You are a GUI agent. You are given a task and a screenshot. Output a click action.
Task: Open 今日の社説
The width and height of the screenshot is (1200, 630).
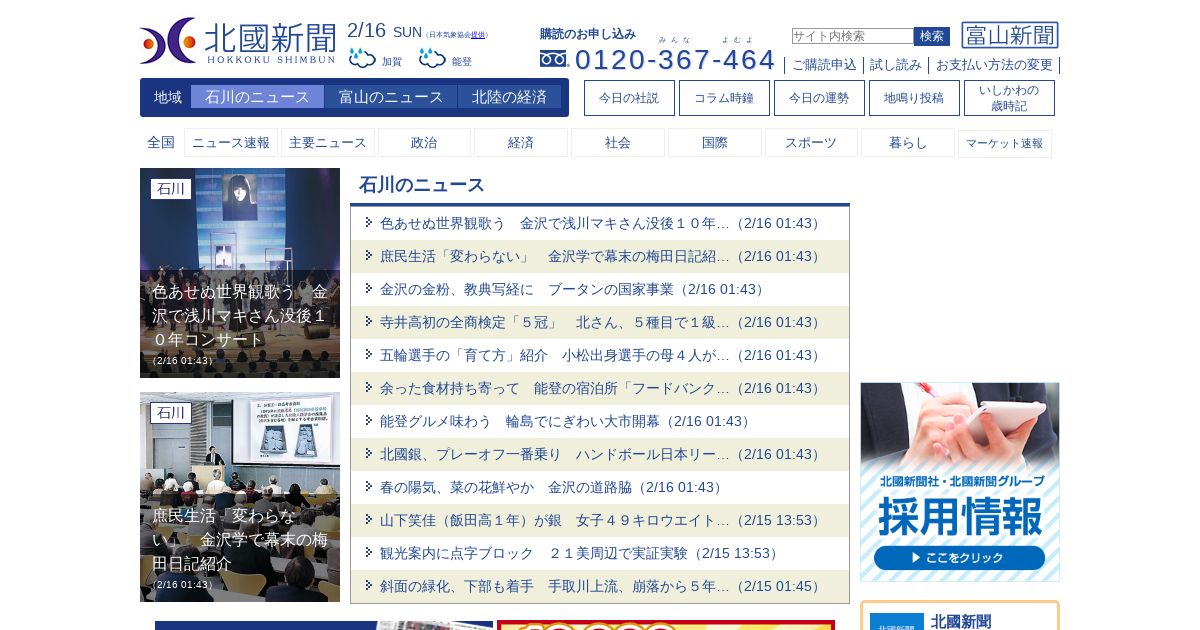629,98
